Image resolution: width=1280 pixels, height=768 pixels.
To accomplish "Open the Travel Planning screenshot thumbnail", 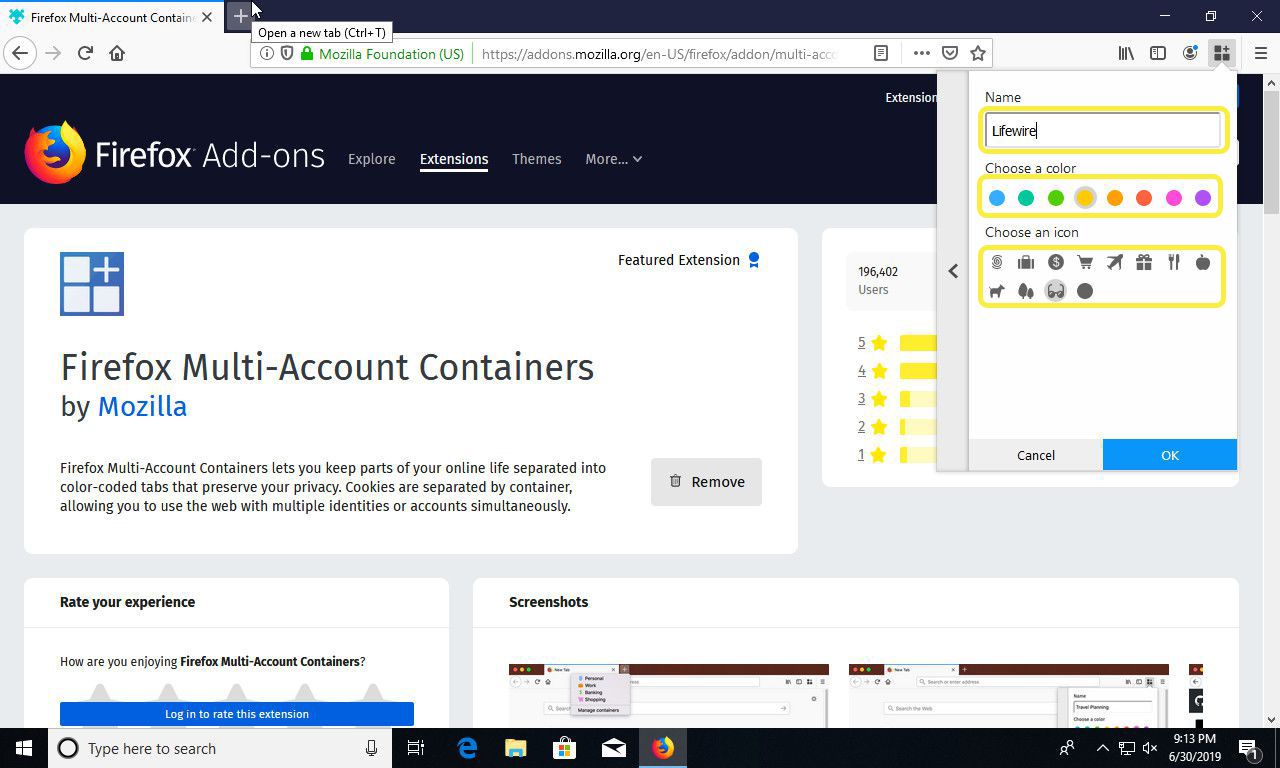I will pyautogui.click(x=1009, y=696).
